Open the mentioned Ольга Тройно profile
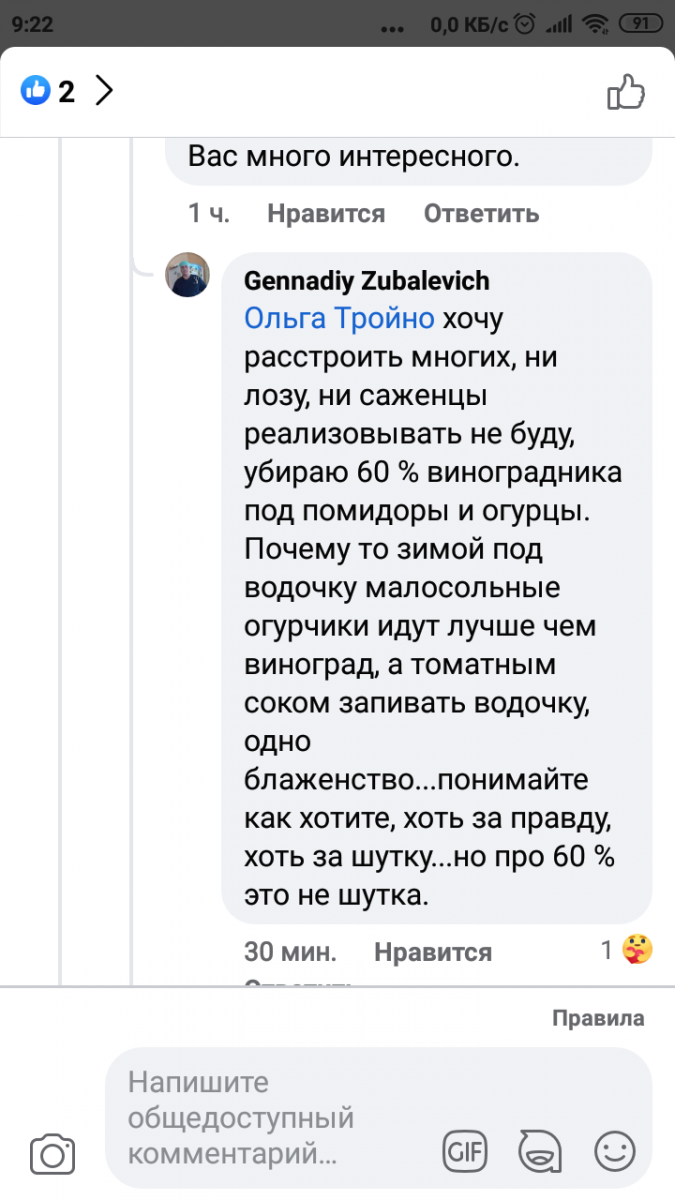 tap(340, 319)
